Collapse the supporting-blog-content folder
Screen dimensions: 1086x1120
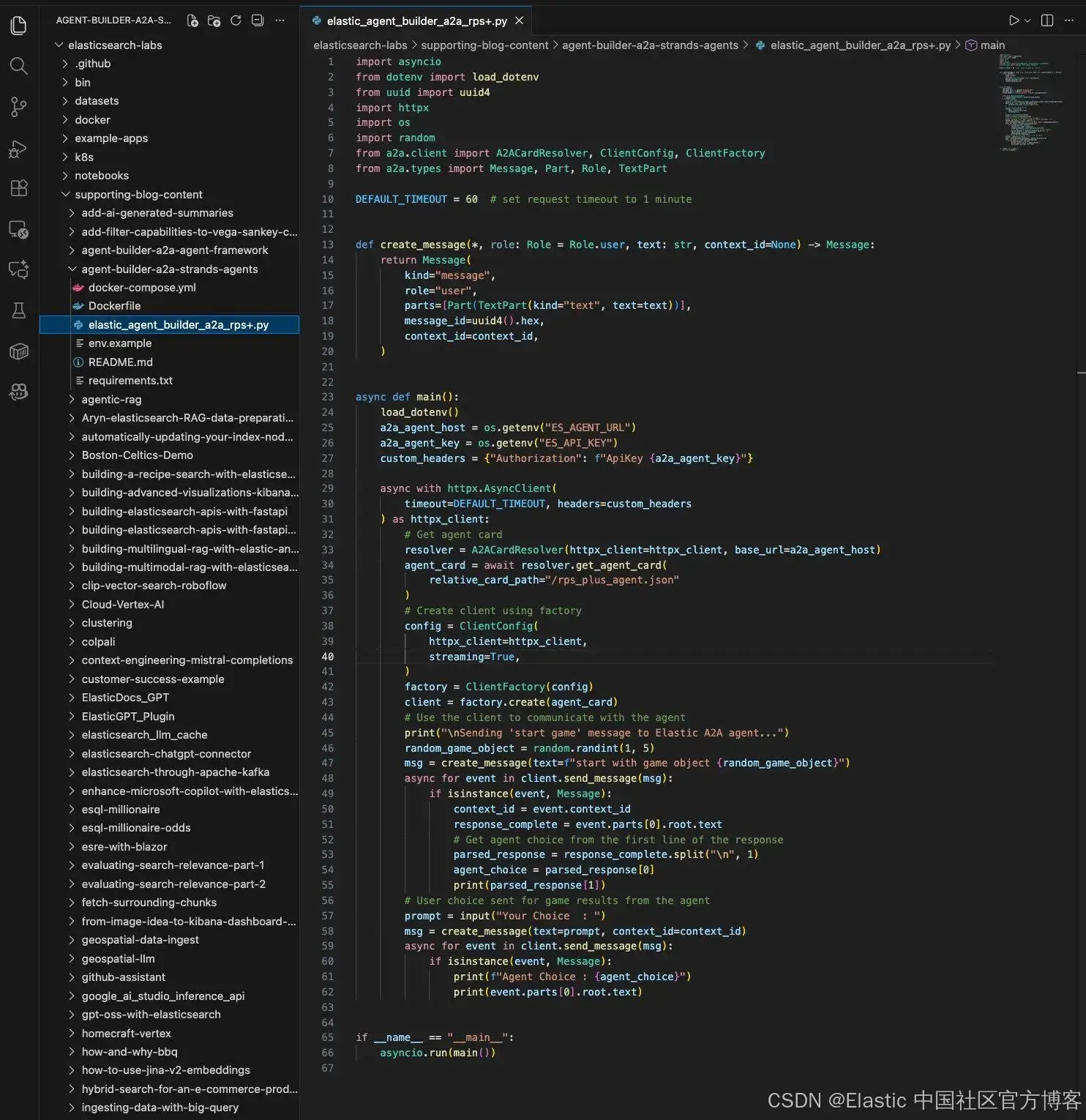(138, 195)
